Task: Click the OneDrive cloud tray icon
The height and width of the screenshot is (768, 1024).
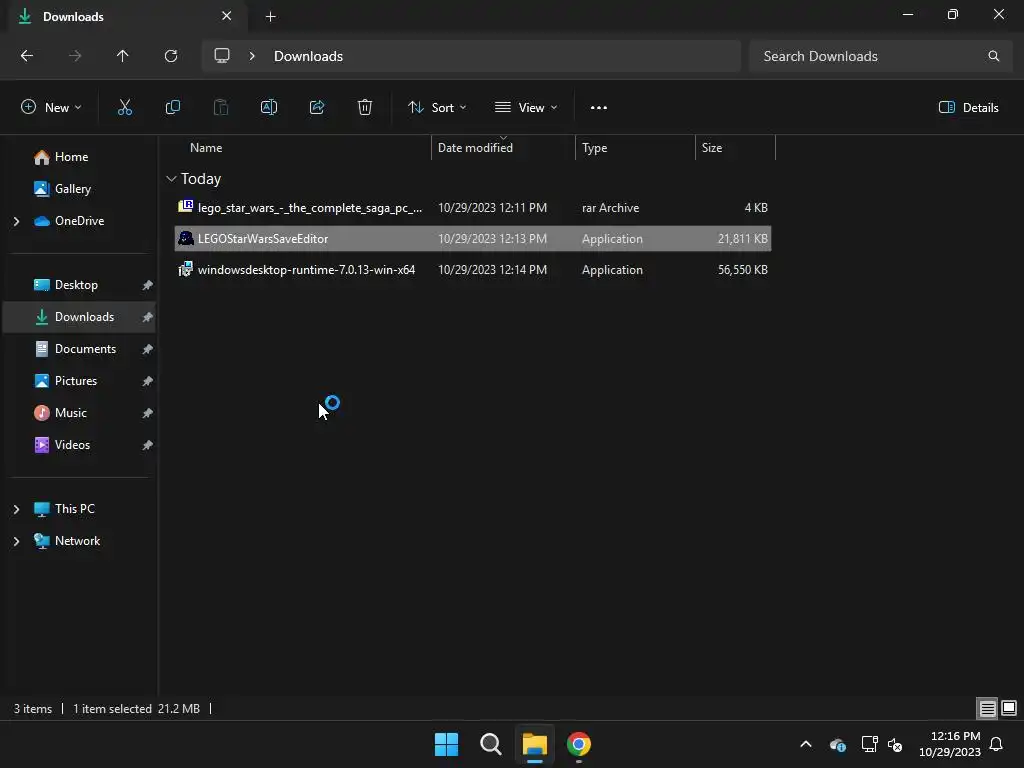Action: tap(838, 744)
